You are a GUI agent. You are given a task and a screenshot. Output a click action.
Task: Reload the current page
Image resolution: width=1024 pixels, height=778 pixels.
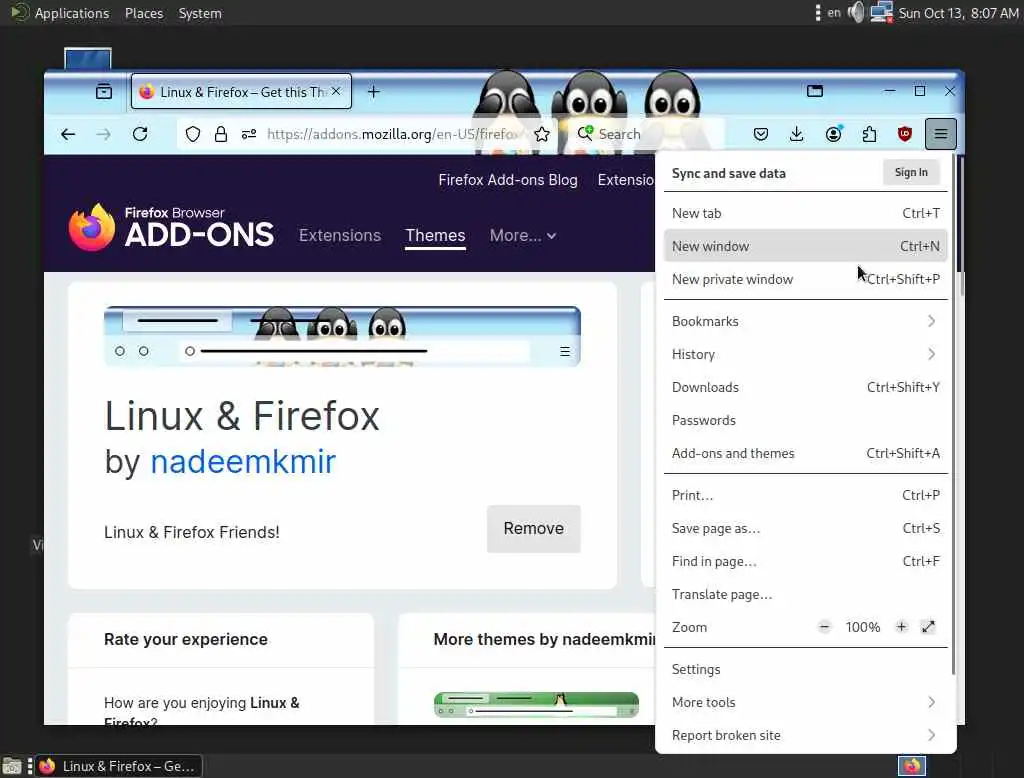tap(140, 135)
